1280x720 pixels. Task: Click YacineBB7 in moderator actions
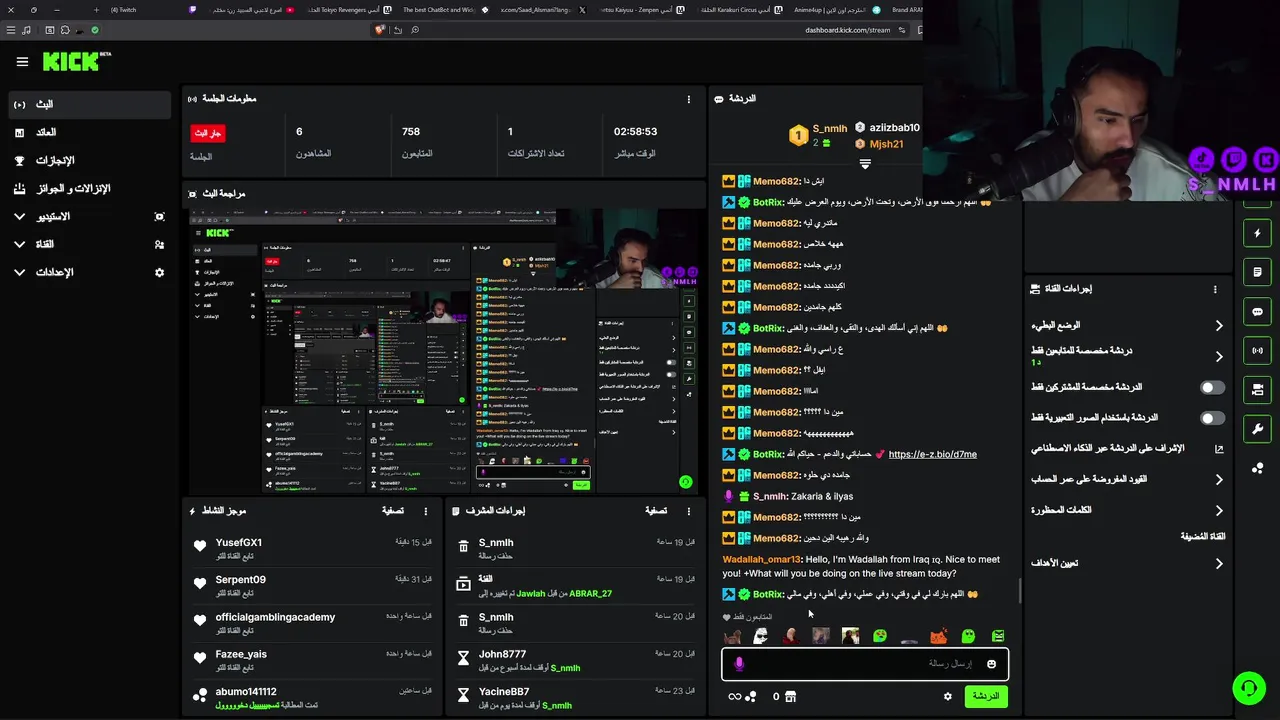tap(504, 691)
